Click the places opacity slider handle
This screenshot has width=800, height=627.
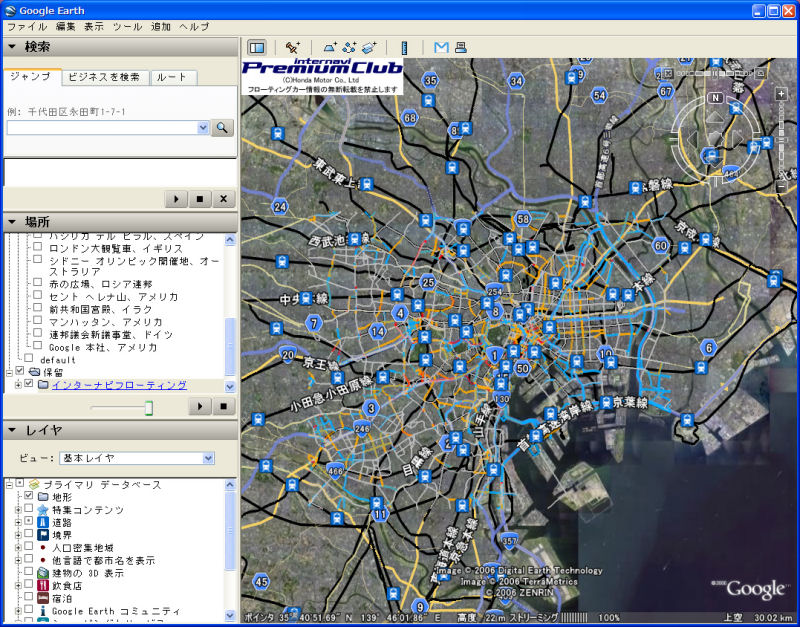pyautogui.click(x=148, y=407)
